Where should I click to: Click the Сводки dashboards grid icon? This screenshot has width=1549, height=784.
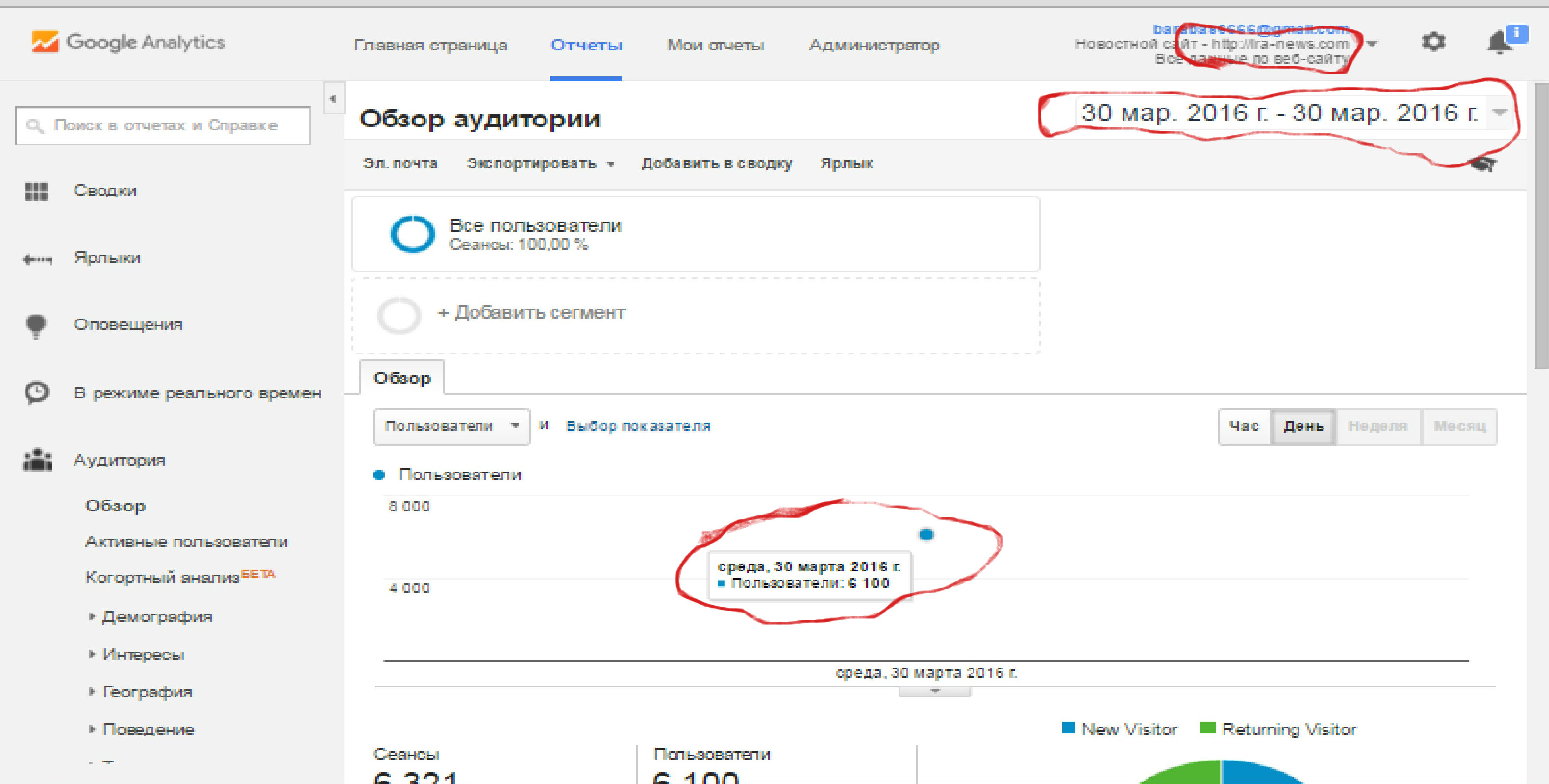click(x=36, y=191)
